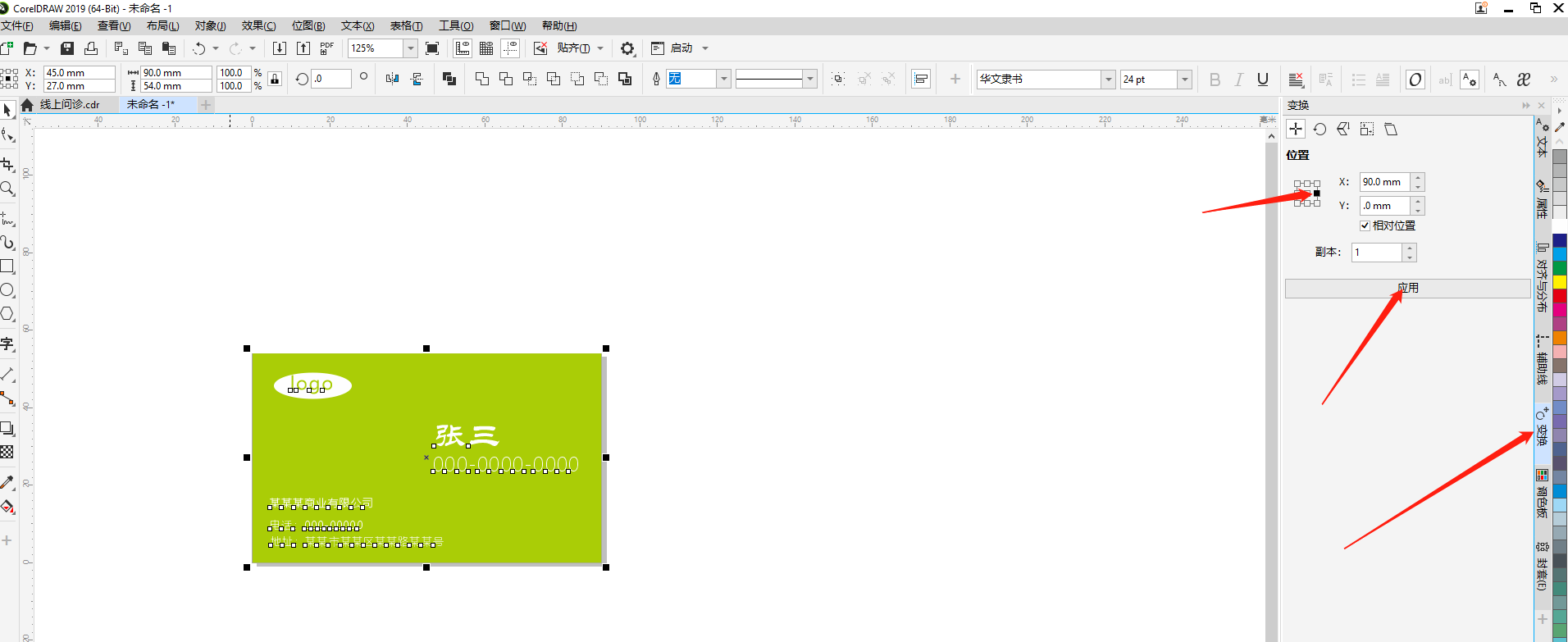Click the Import icon

[x=280, y=48]
